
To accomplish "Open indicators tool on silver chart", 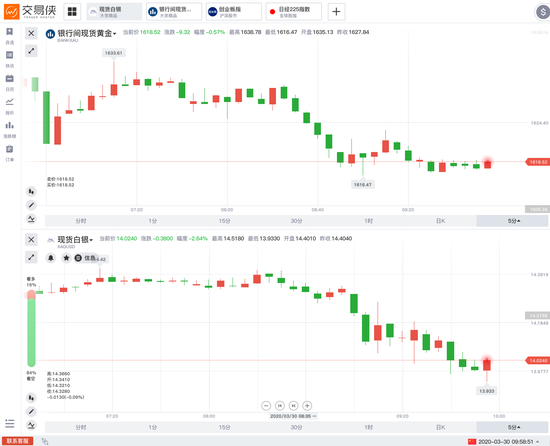I will 31,425.
